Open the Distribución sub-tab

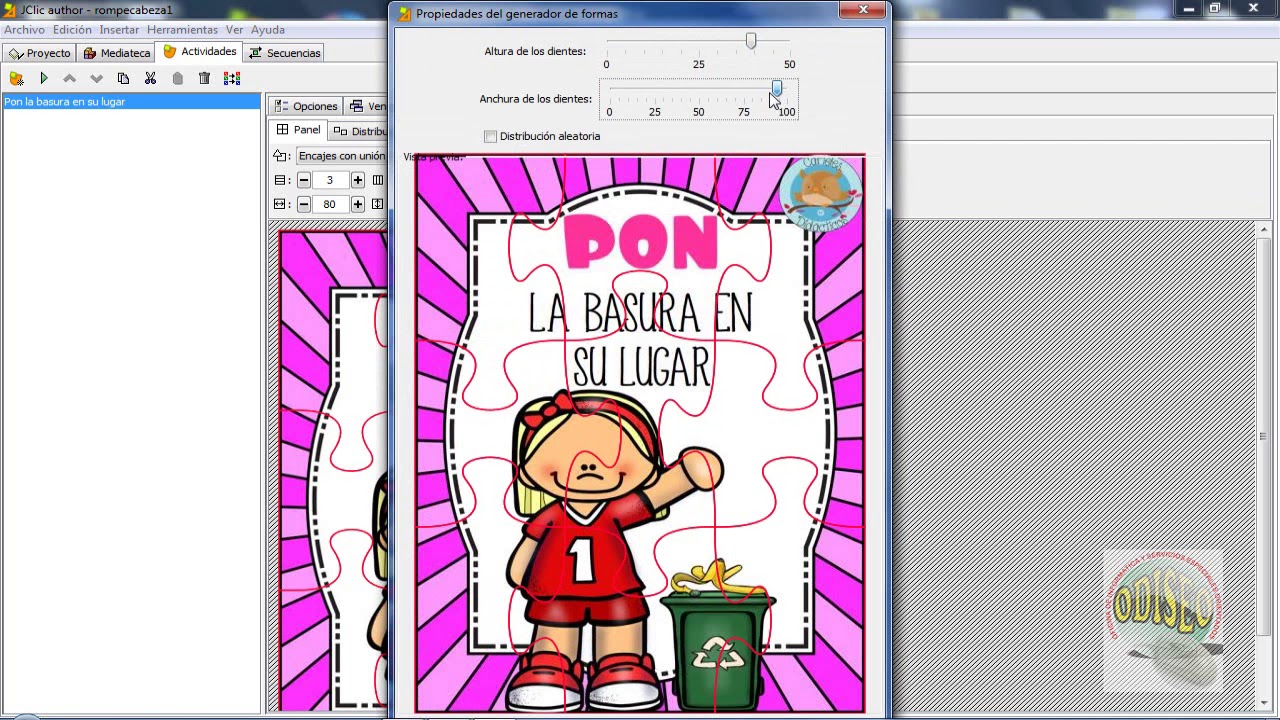[360, 131]
